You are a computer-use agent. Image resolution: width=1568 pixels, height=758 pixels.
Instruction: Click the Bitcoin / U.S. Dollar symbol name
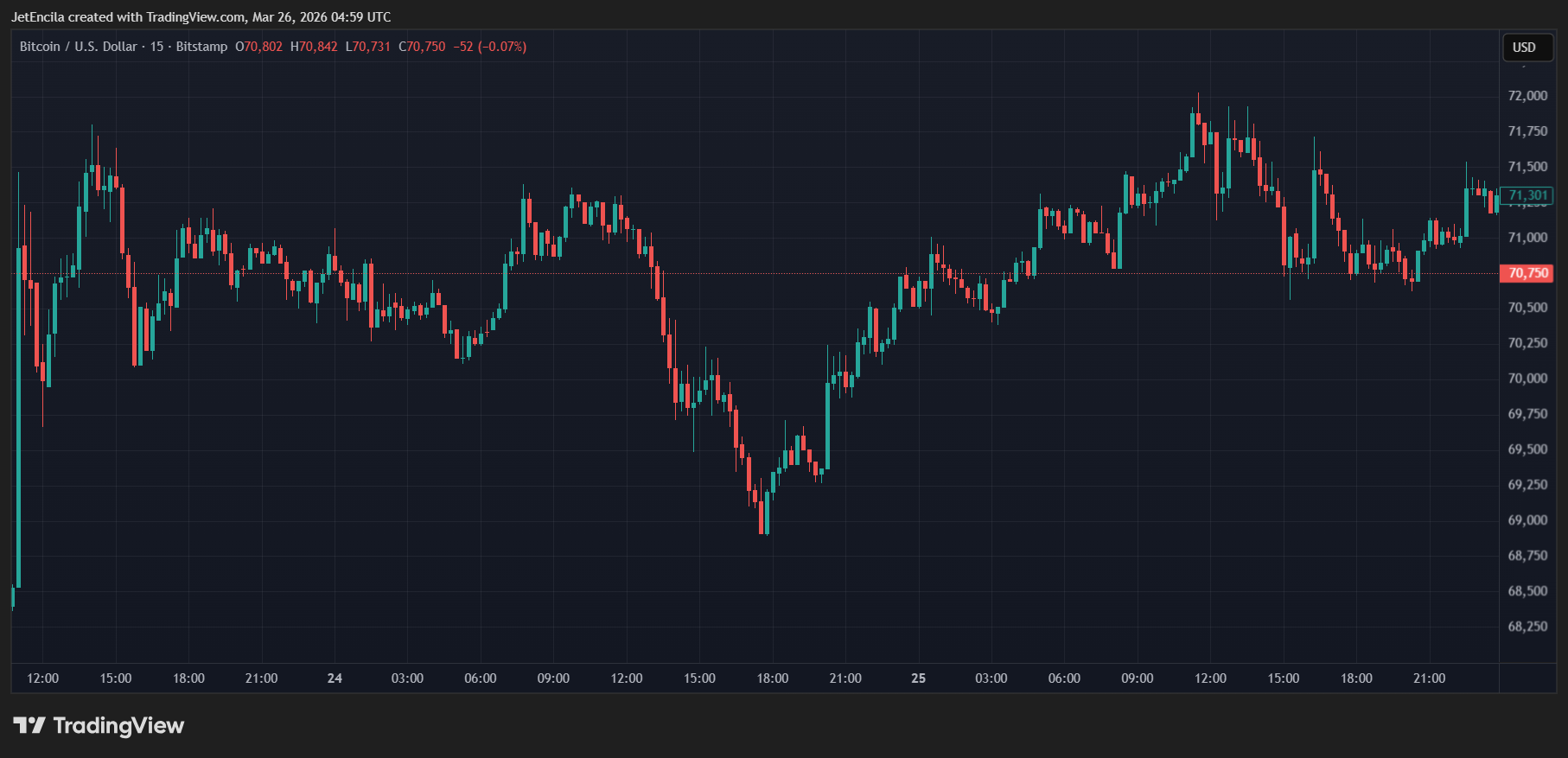click(78, 47)
